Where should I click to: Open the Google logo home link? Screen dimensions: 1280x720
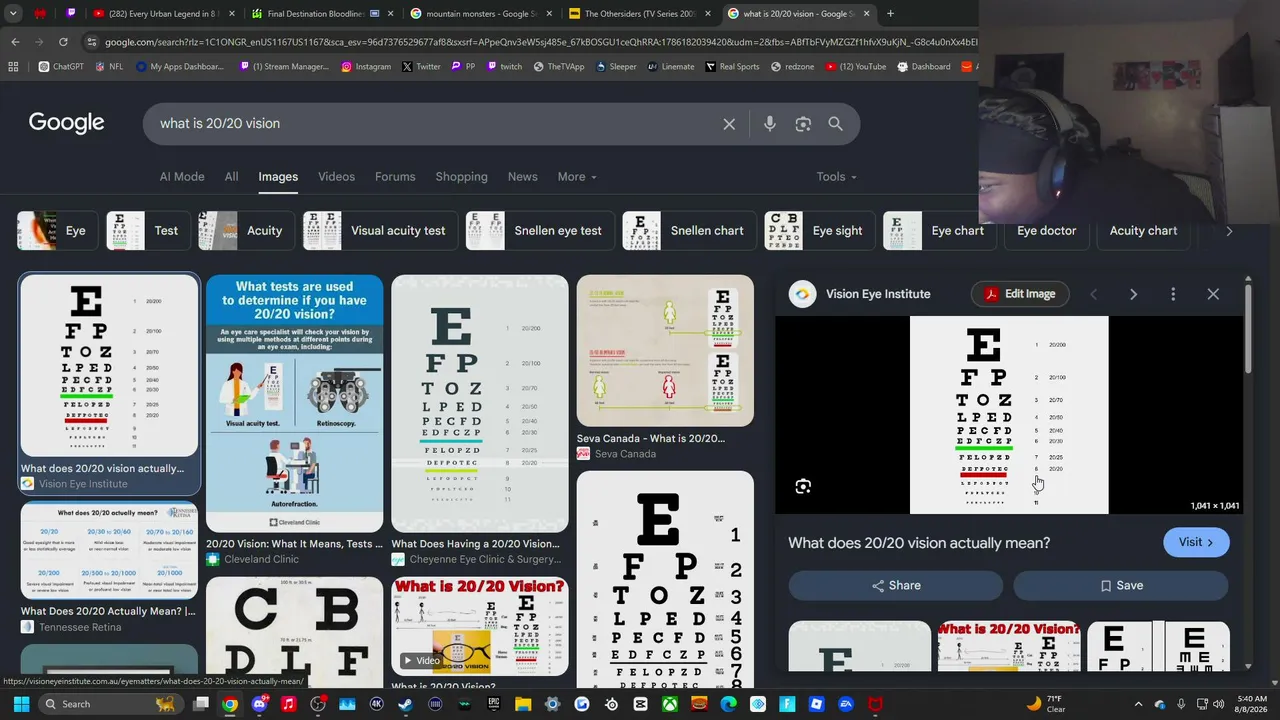pos(66,123)
